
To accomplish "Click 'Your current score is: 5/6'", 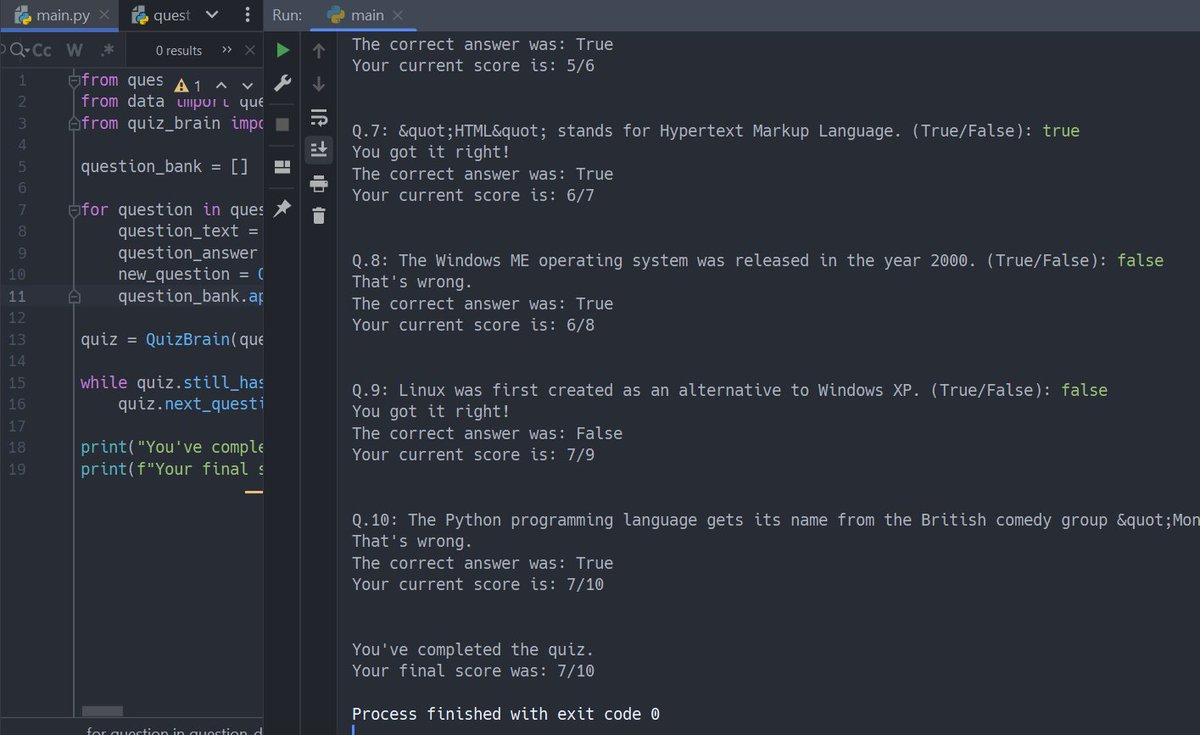I will 473,65.
